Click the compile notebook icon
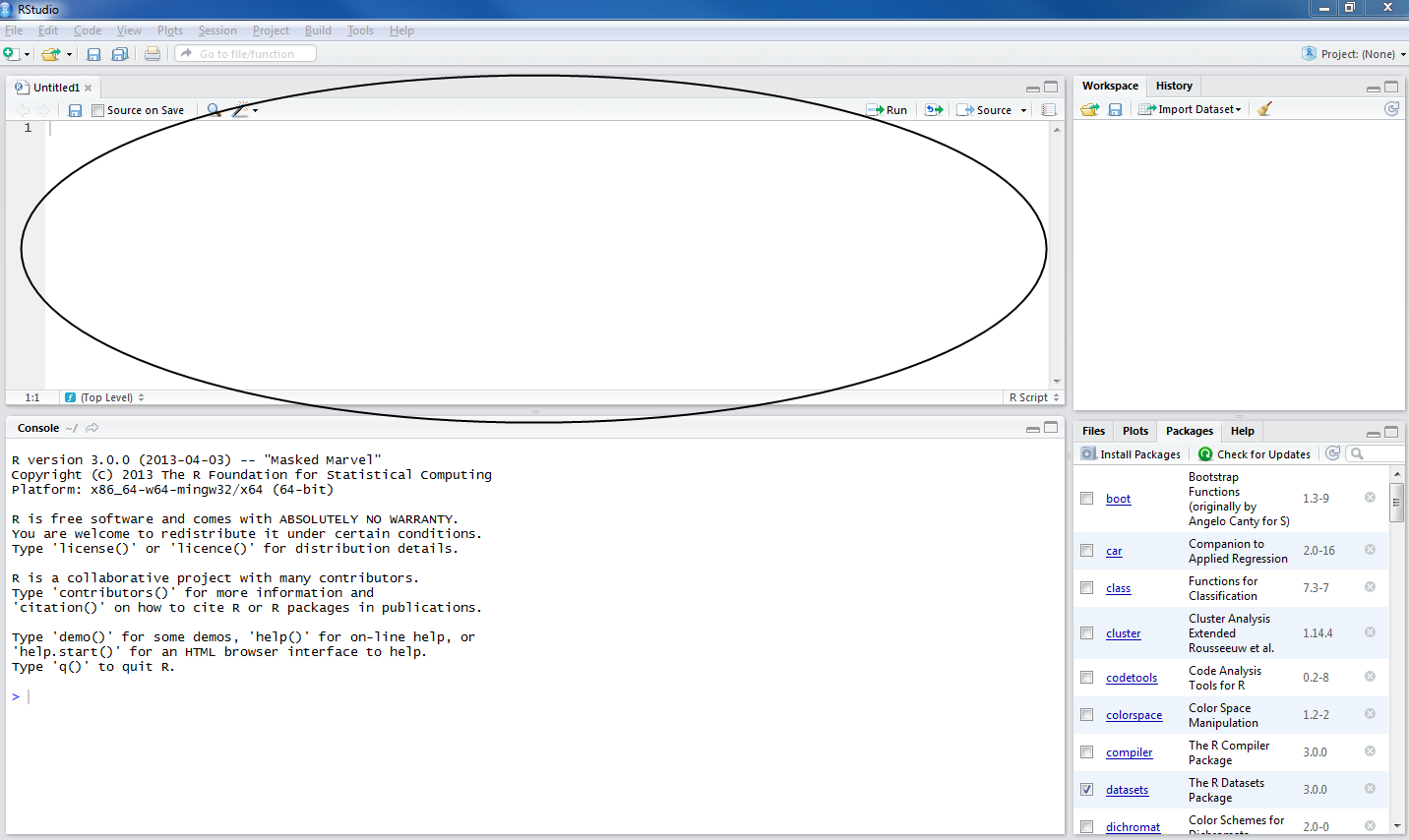 click(1049, 110)
